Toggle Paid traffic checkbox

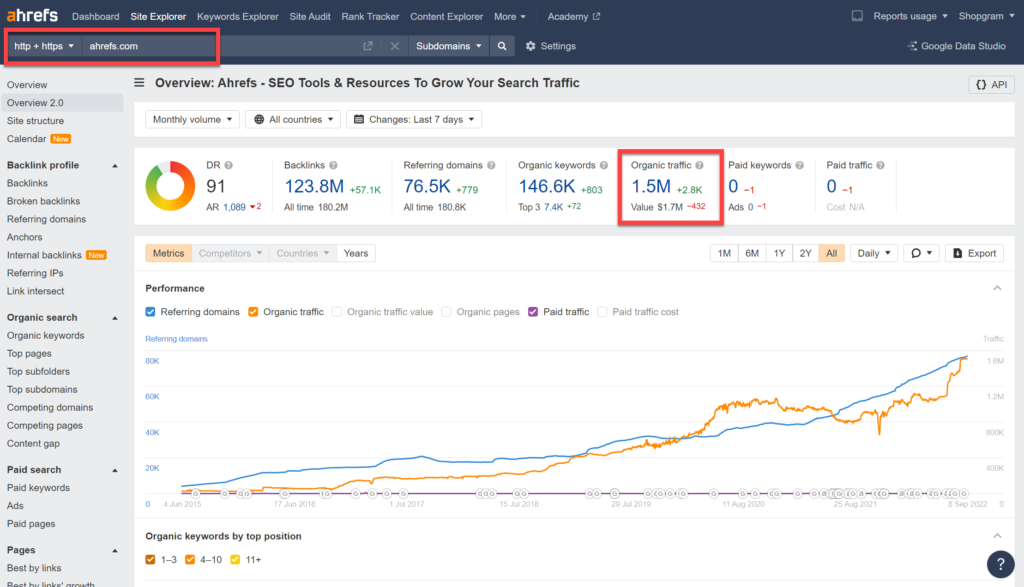pyautogui.click(x=533, y=312)
